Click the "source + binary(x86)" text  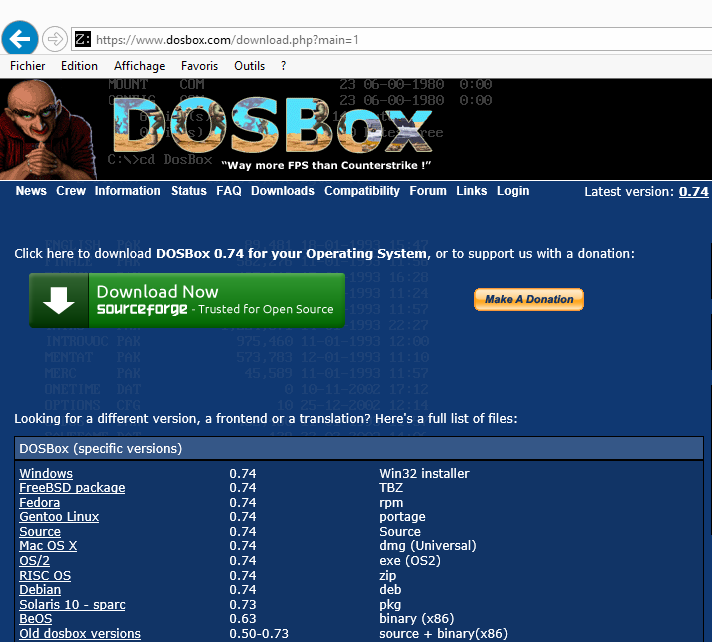[x=443, y=633]
